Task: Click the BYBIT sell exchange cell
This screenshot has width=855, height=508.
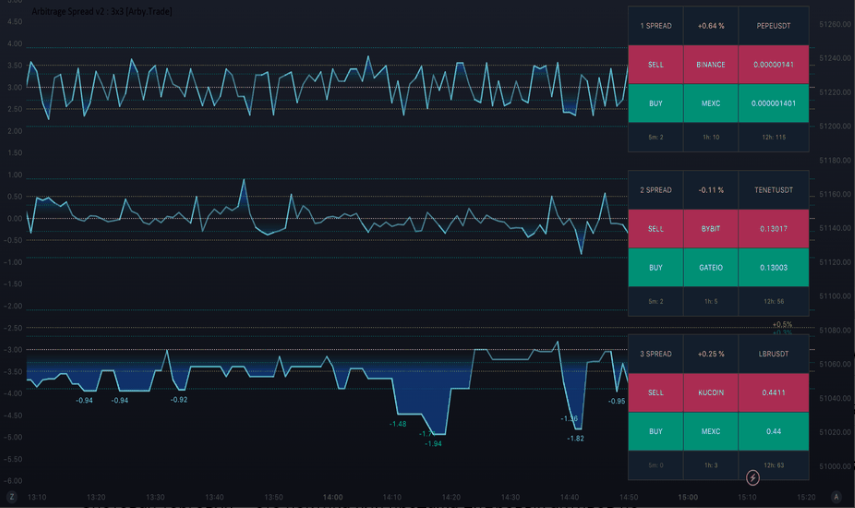Action: tap(711, 228)
